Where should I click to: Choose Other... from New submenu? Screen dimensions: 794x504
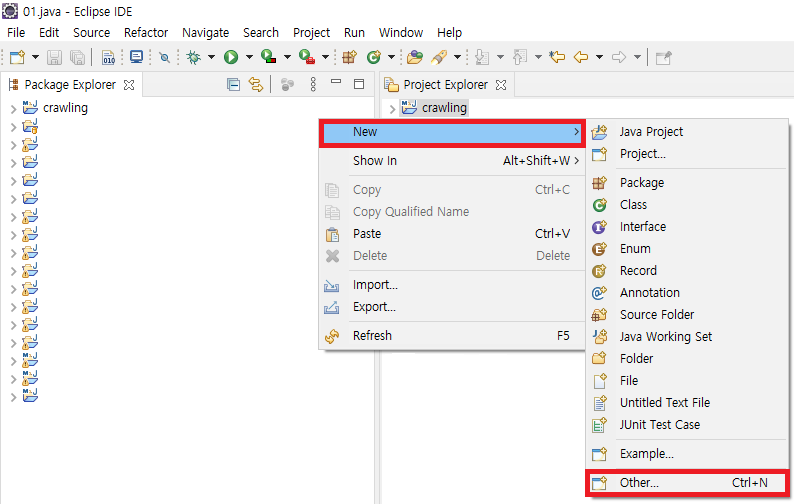tap(687, 483)
